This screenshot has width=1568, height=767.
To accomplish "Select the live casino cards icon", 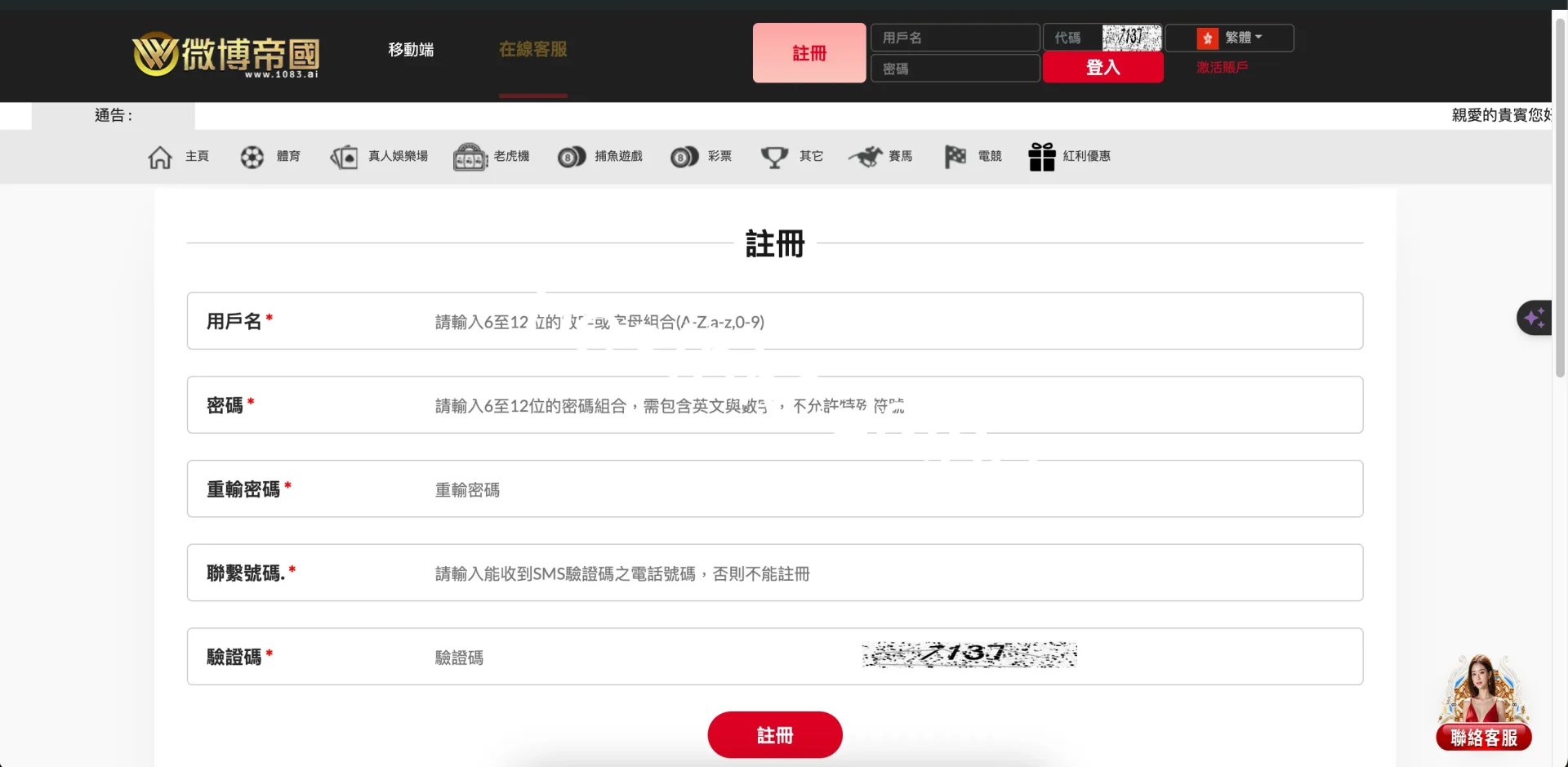I will click(345, 157).
